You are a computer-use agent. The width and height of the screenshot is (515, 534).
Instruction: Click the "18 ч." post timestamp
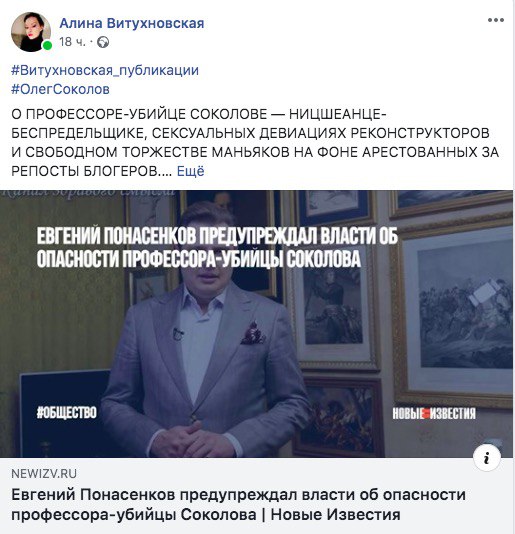click(x=72, y=42)
